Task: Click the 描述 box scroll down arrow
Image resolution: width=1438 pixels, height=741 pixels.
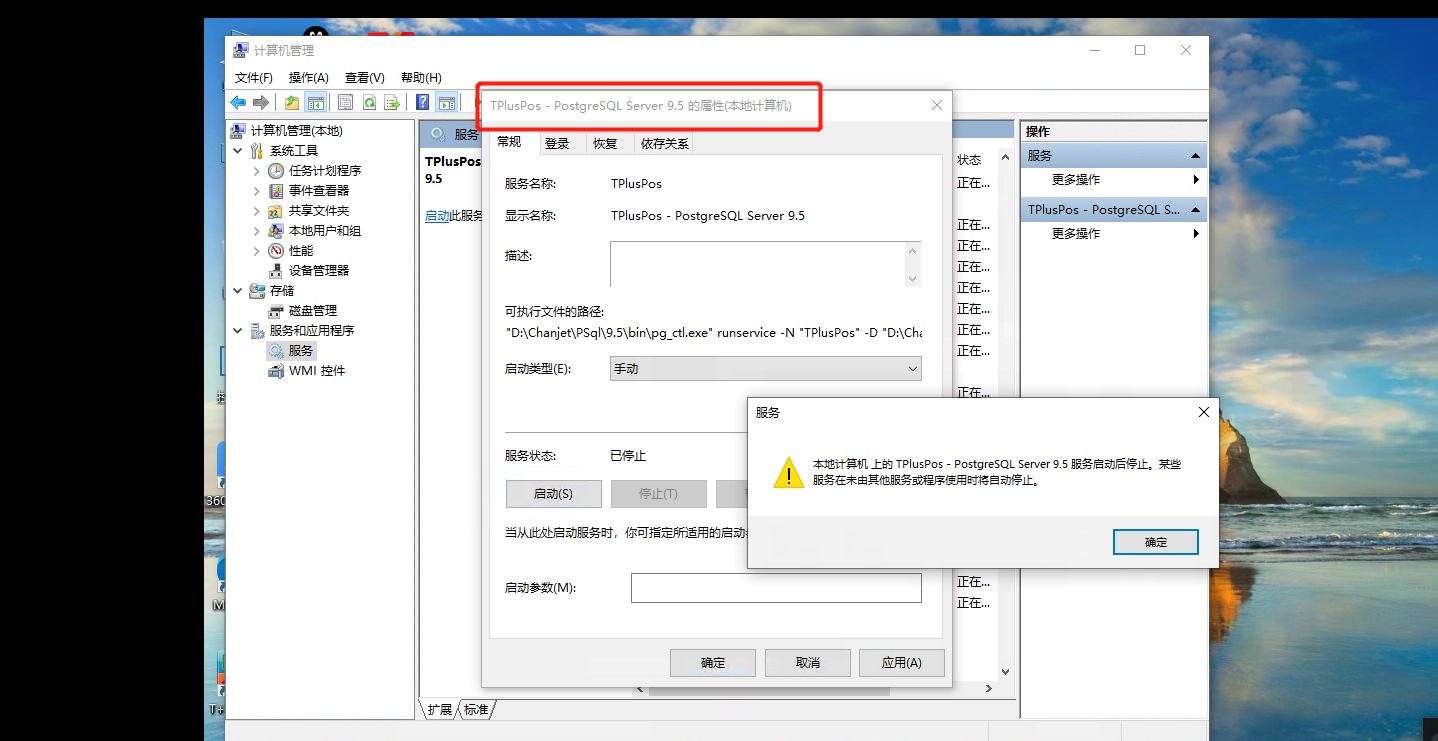Action: 912,278
